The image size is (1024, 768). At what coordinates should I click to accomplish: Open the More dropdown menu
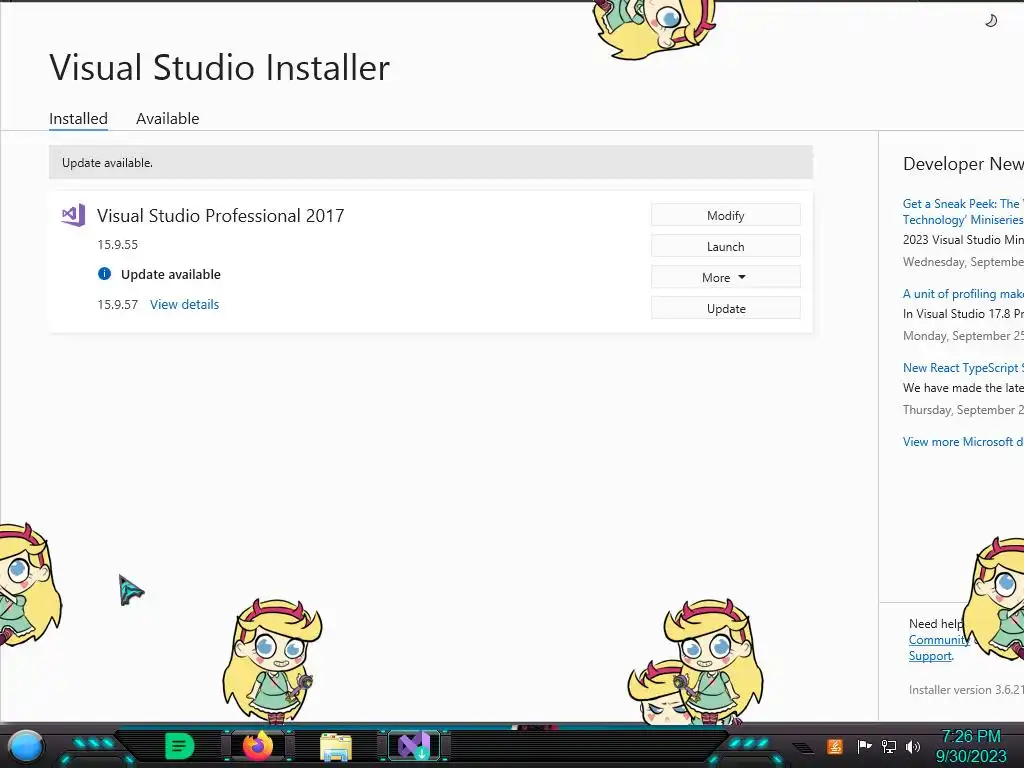(726, 278)
